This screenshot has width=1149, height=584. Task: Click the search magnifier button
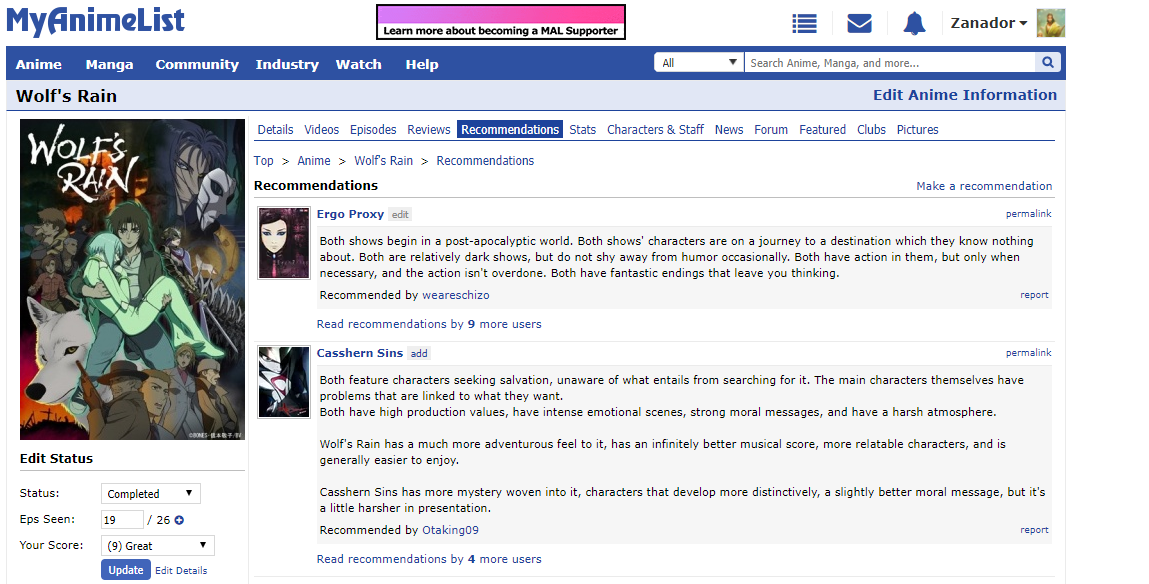[x=1048, y=62]
